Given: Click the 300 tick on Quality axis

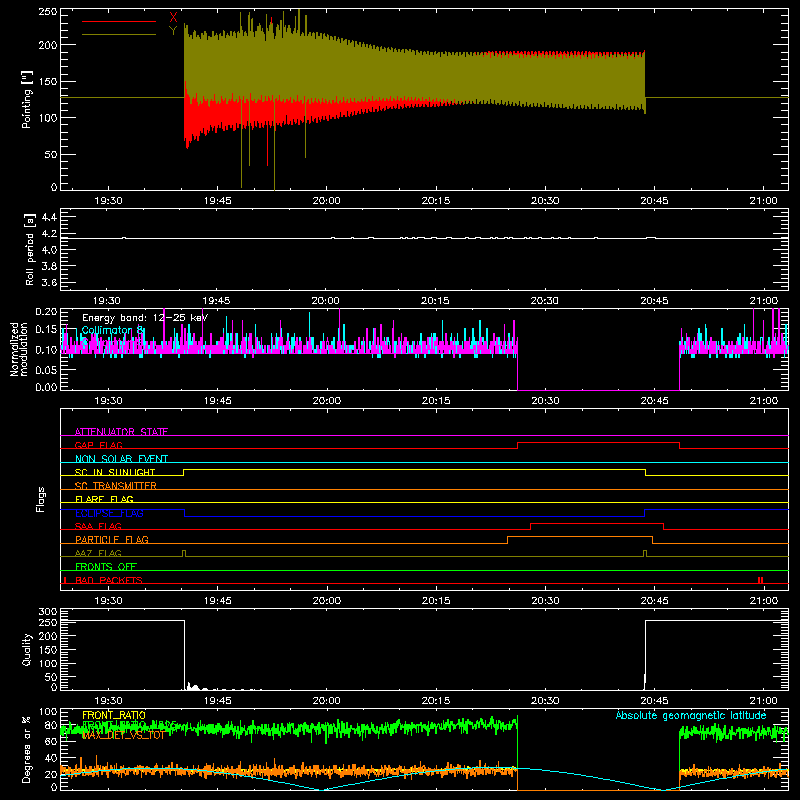Looking at the screenshot, I should point(48,612).
